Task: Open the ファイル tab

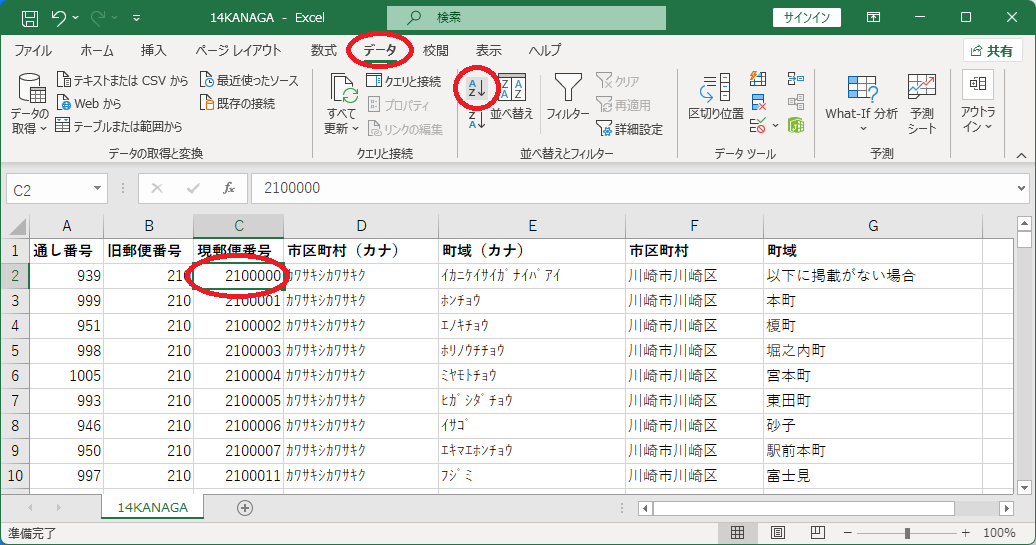Action: [33, 51]
